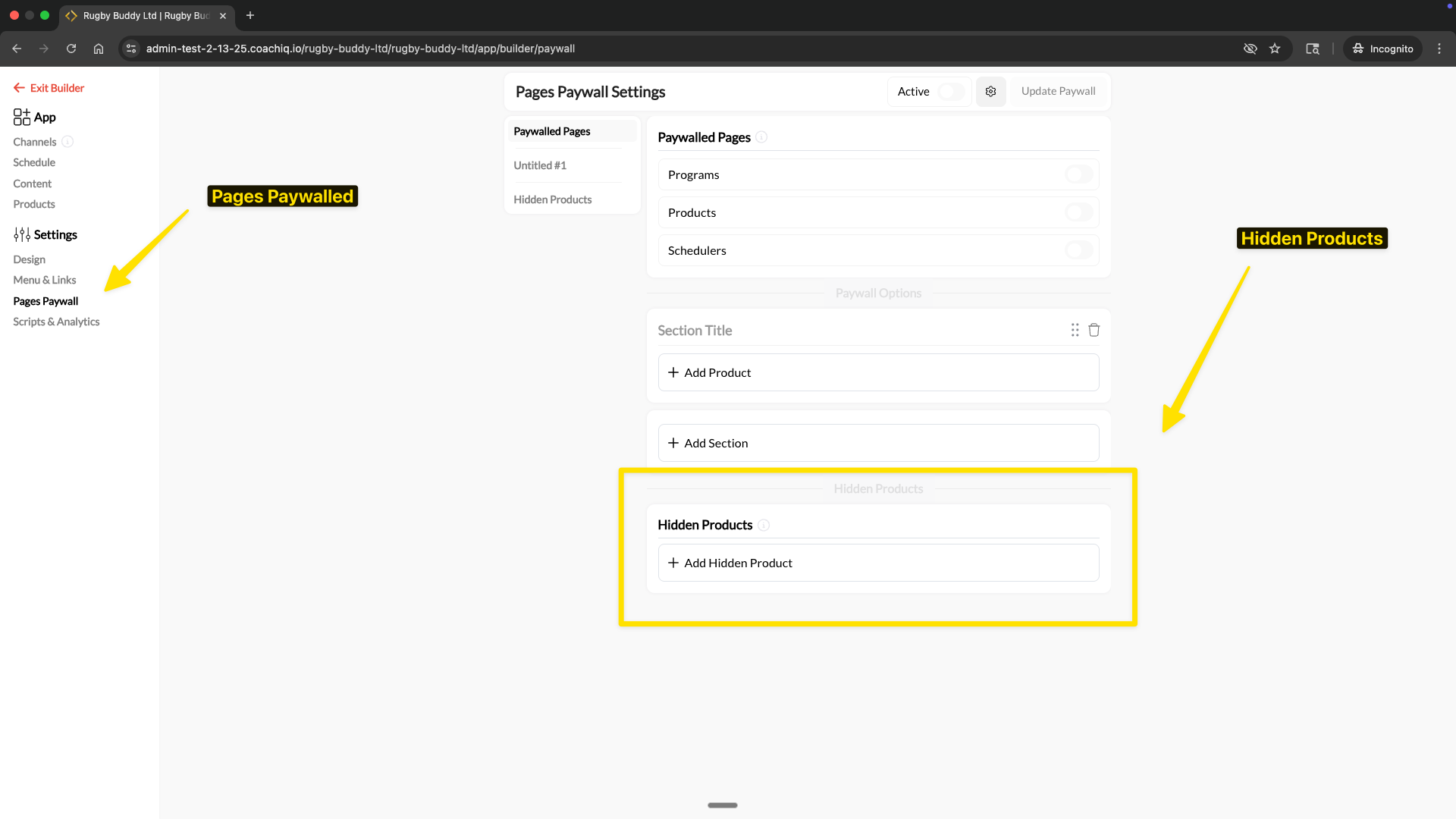The width and height of the screenshot is (1456, 819).
Task: Enable the Programs paywall toggle
Action: coord(1078,174)
